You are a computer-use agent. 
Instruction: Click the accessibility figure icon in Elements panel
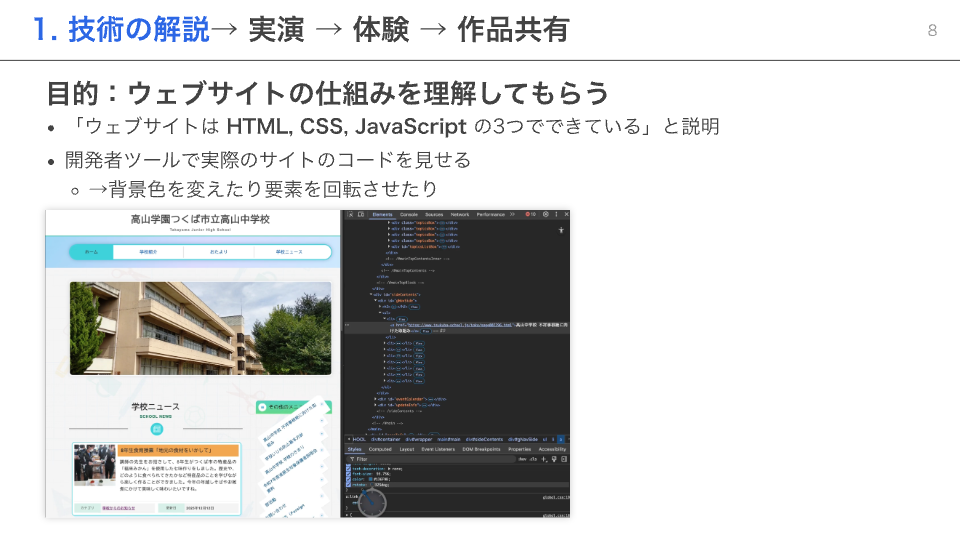coord(561,230)
